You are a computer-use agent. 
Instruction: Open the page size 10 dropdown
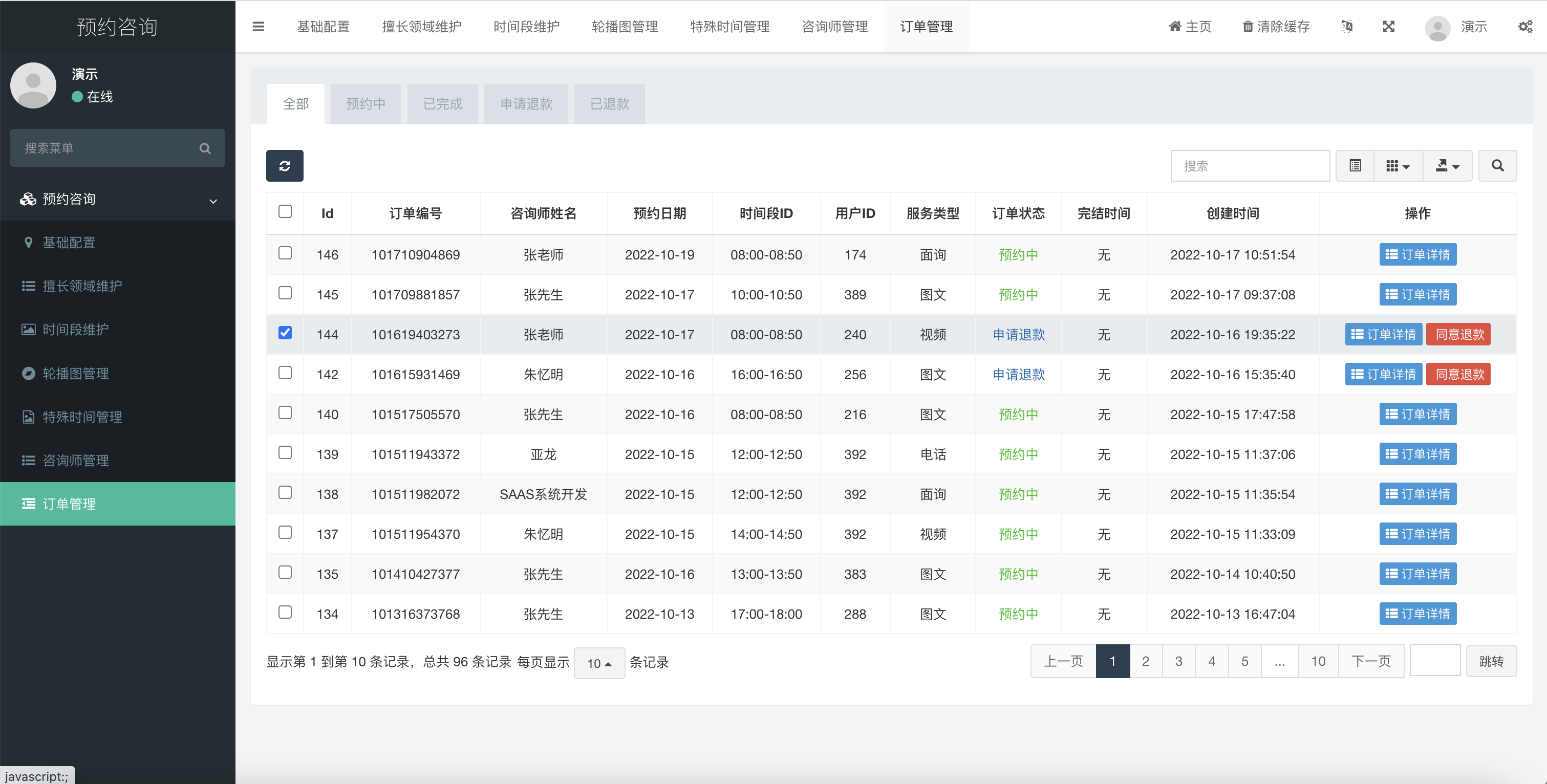coord(599,663)
